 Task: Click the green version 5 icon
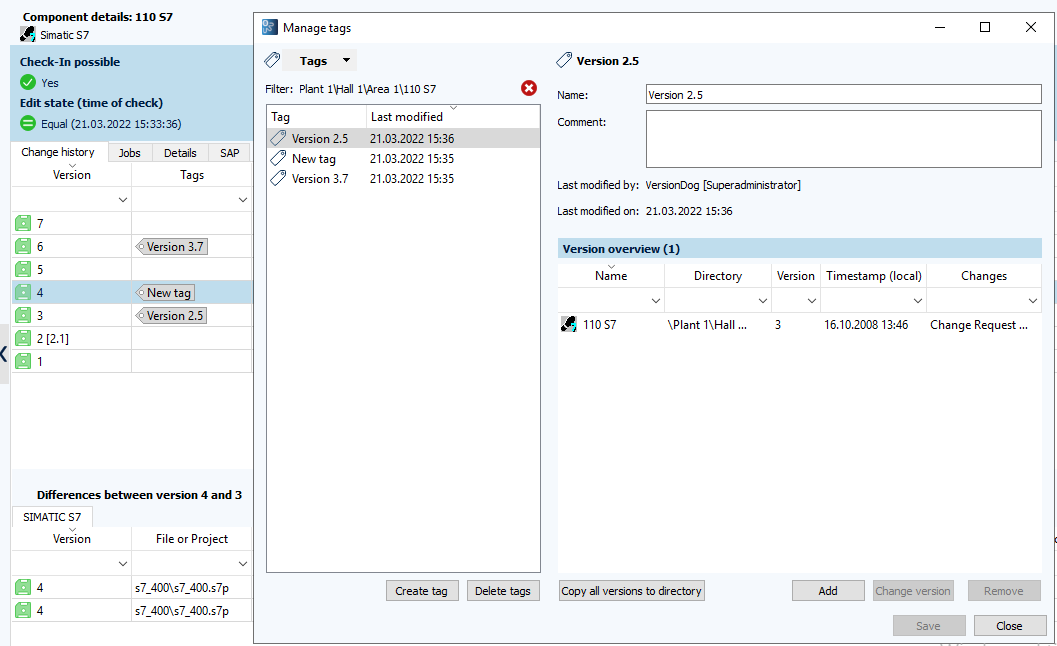(x=23, y=269)
